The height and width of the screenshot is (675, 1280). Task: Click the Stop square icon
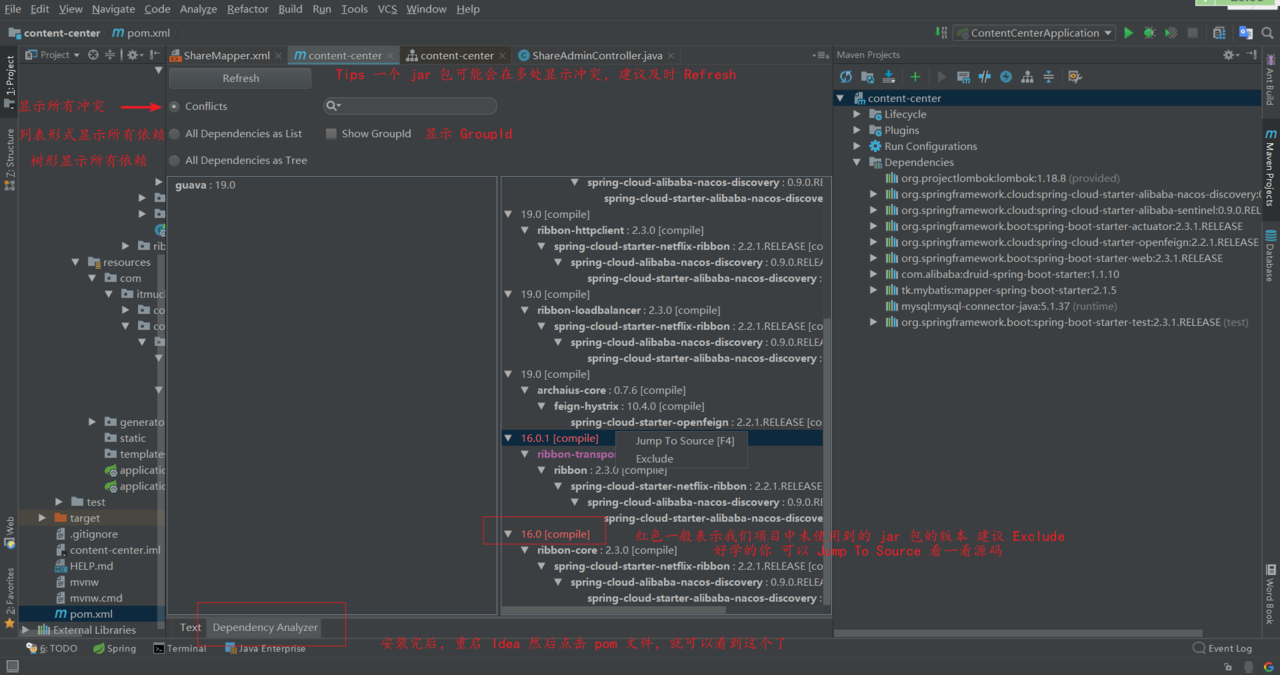pyautogui.click(x=1192, y=33)
